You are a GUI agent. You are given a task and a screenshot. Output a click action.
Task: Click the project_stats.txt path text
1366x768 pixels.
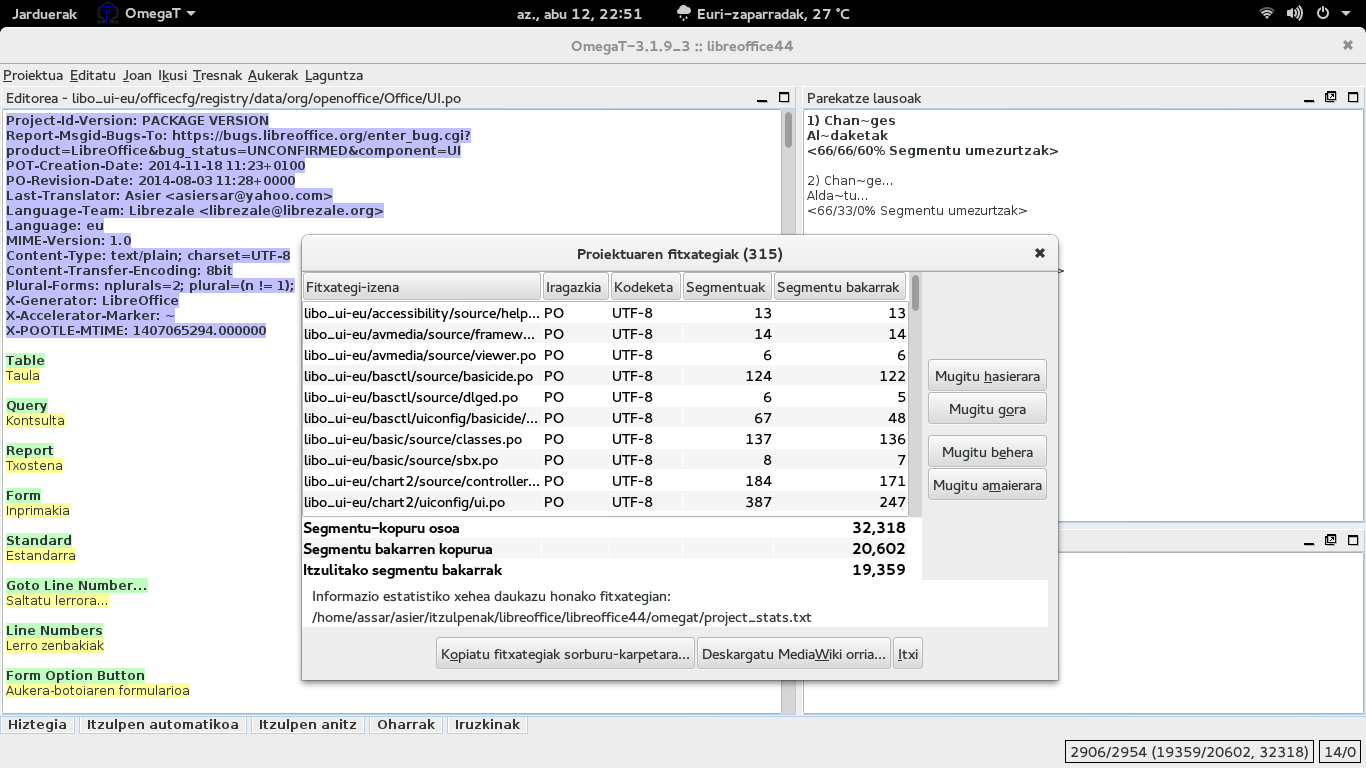561,618
